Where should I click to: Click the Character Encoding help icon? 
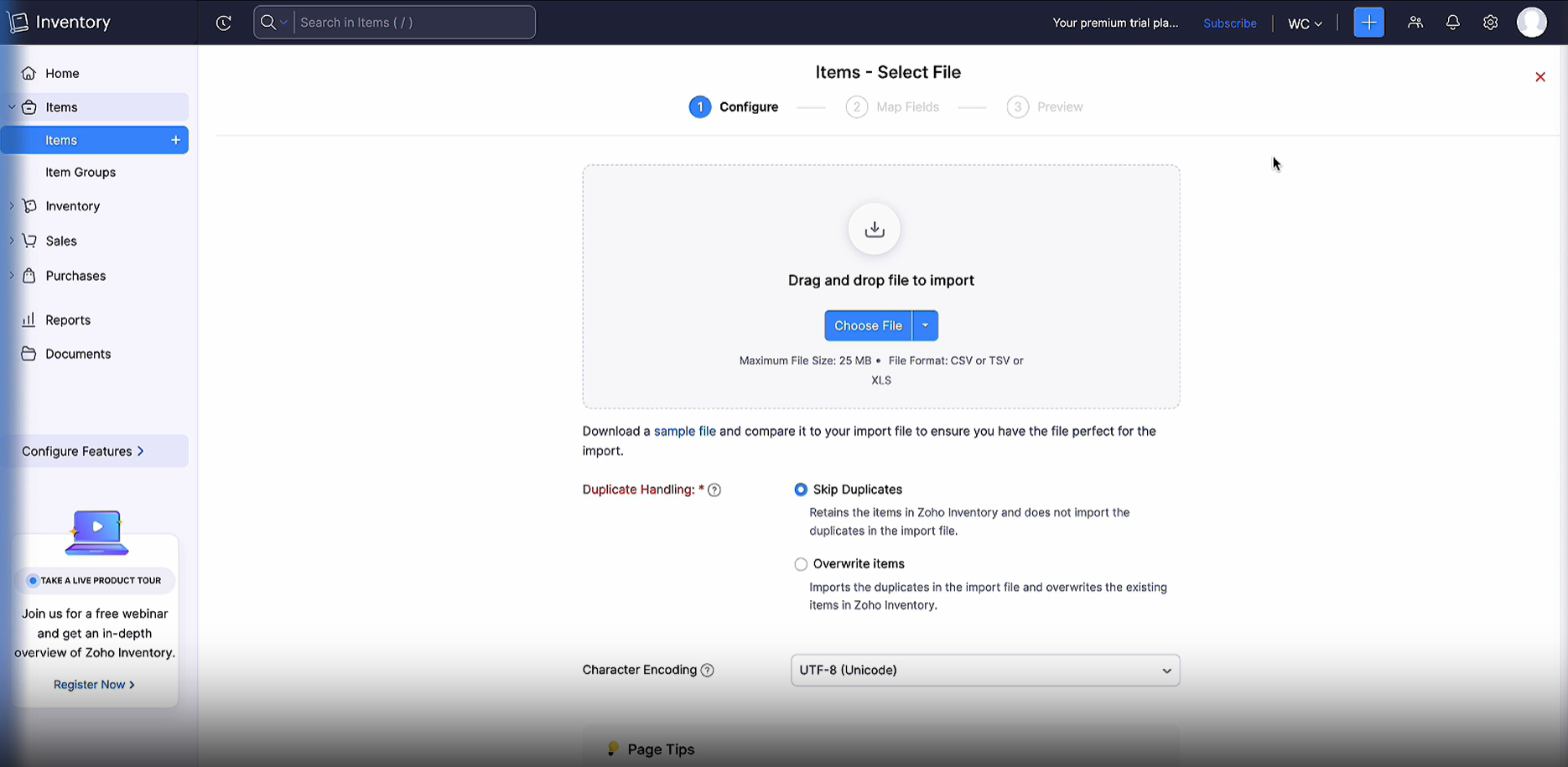coord(708,671)
